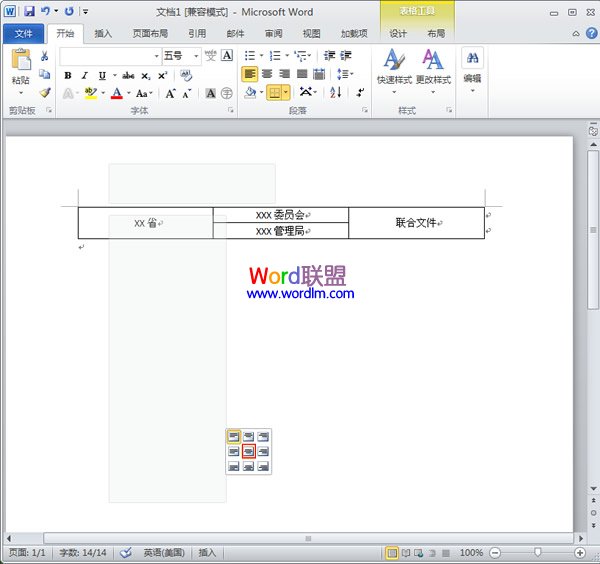Open the 文件 file tab
The image size is (600, 564).
(23, 34)
